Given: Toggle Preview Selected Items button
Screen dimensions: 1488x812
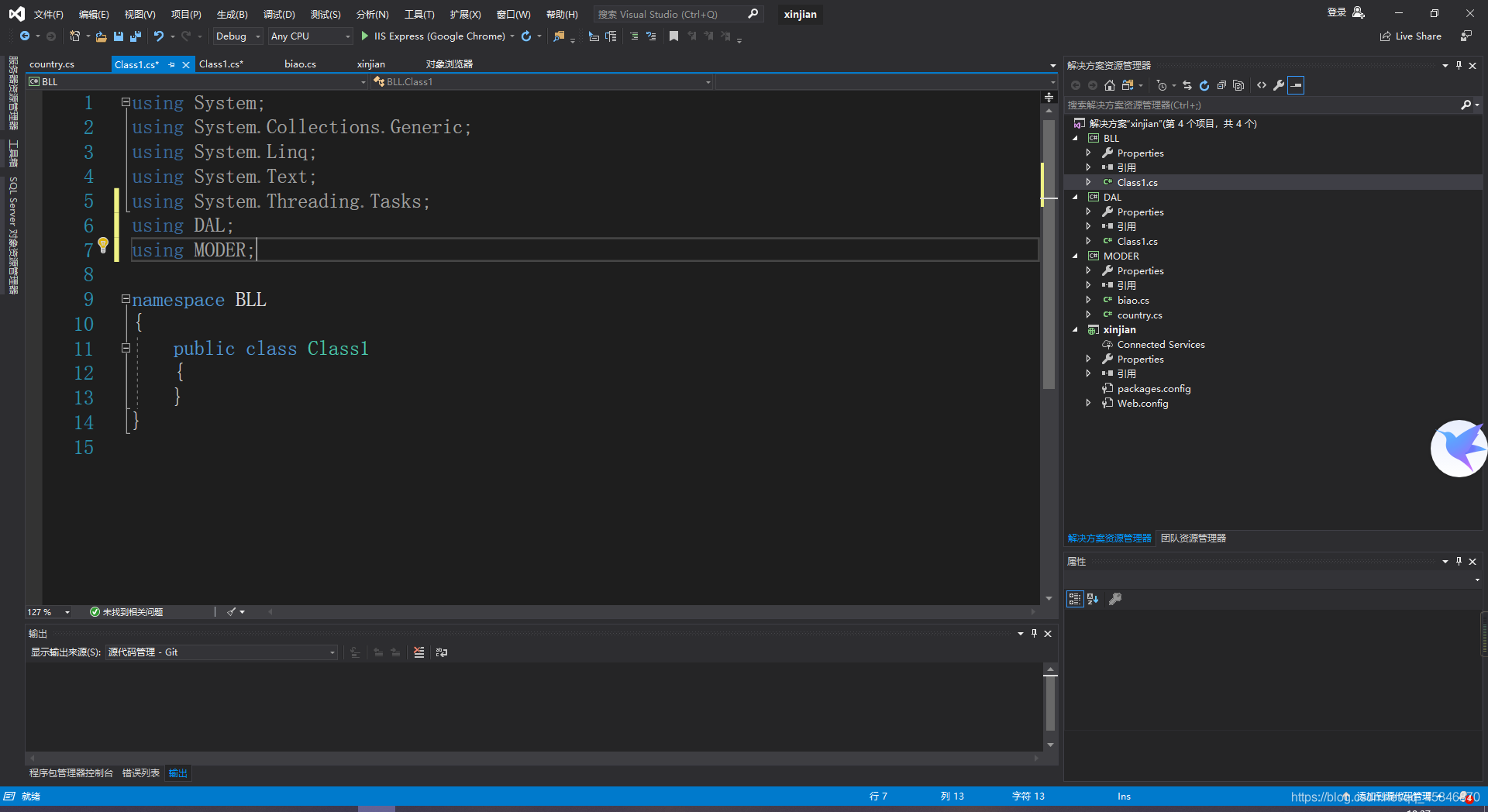Looking at the screenshot, I should pos(1296,85).
